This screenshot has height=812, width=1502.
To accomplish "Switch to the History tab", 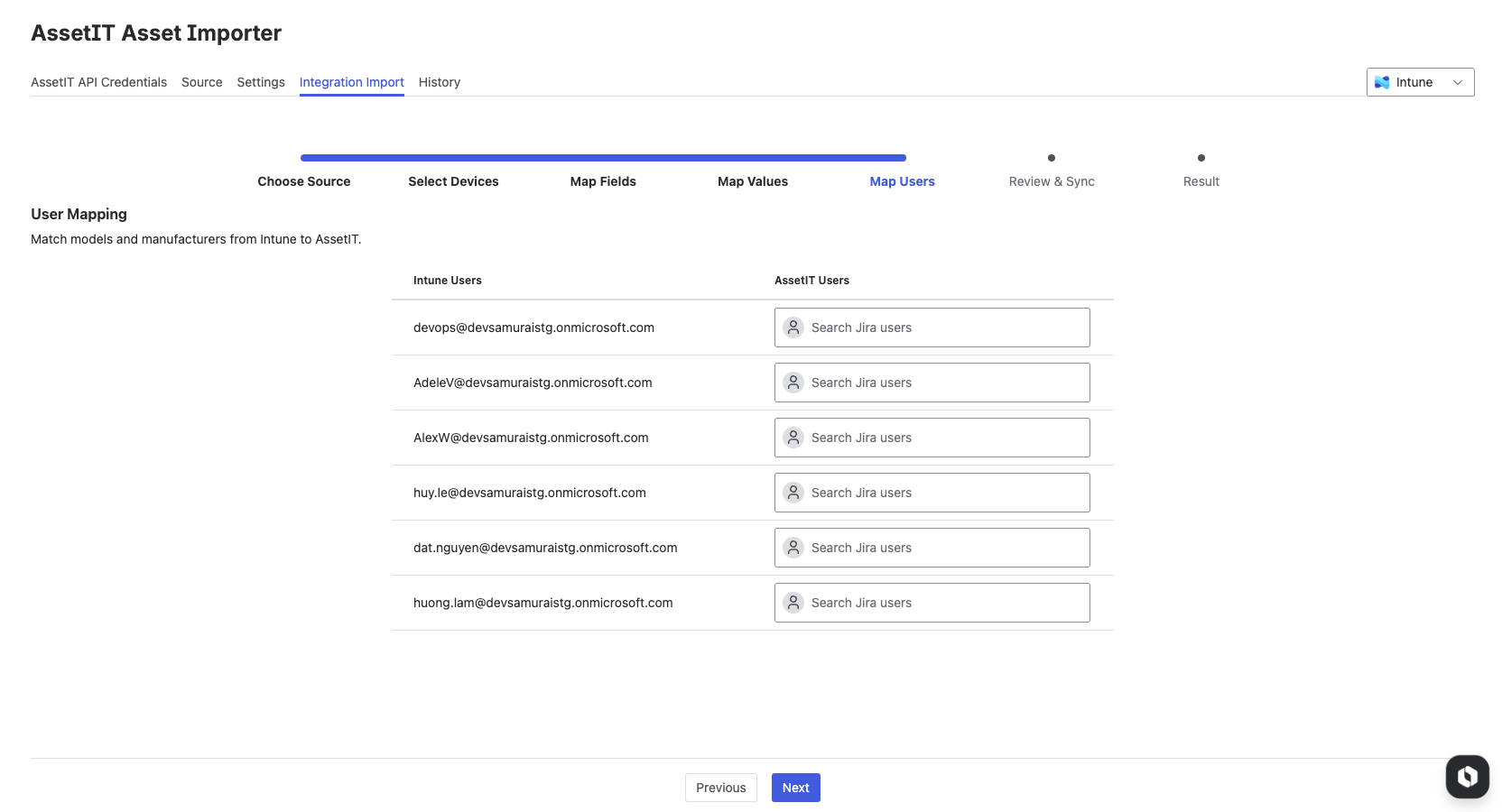I will click(439, 82).
